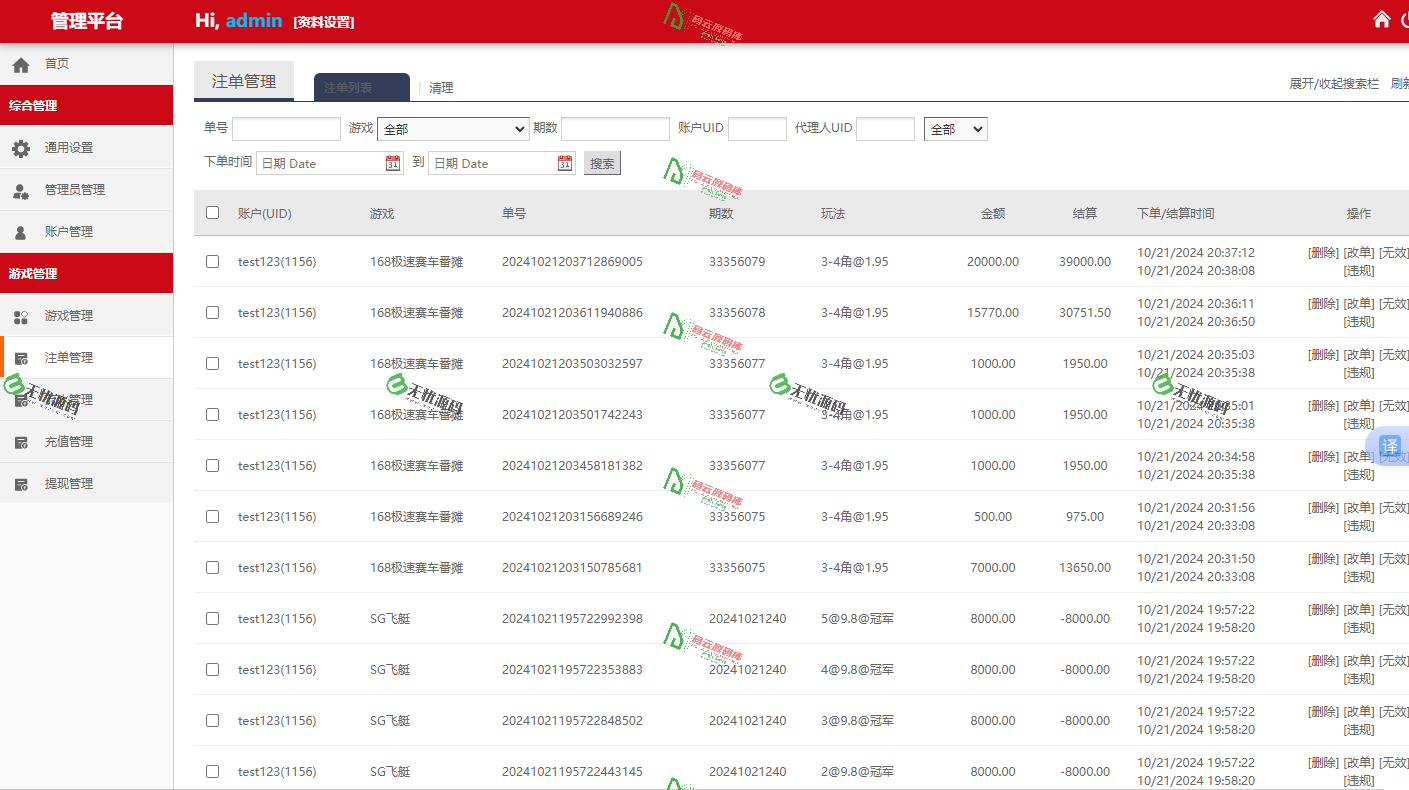
Task: Click the 搜索 search button
Action: click(602, 162)
